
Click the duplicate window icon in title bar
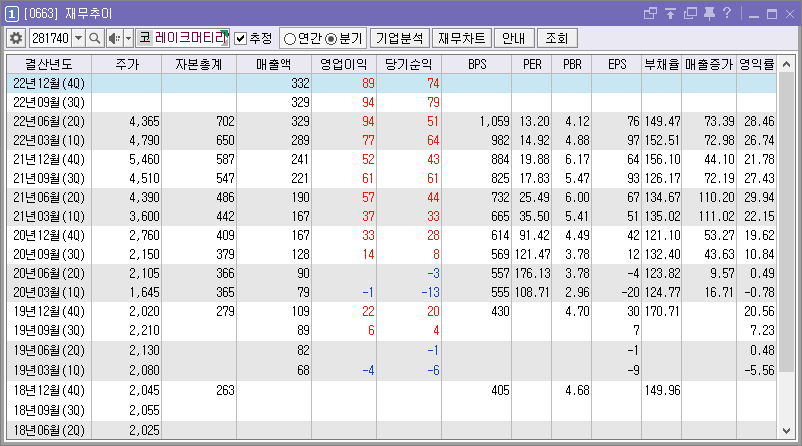click(690, 14)
